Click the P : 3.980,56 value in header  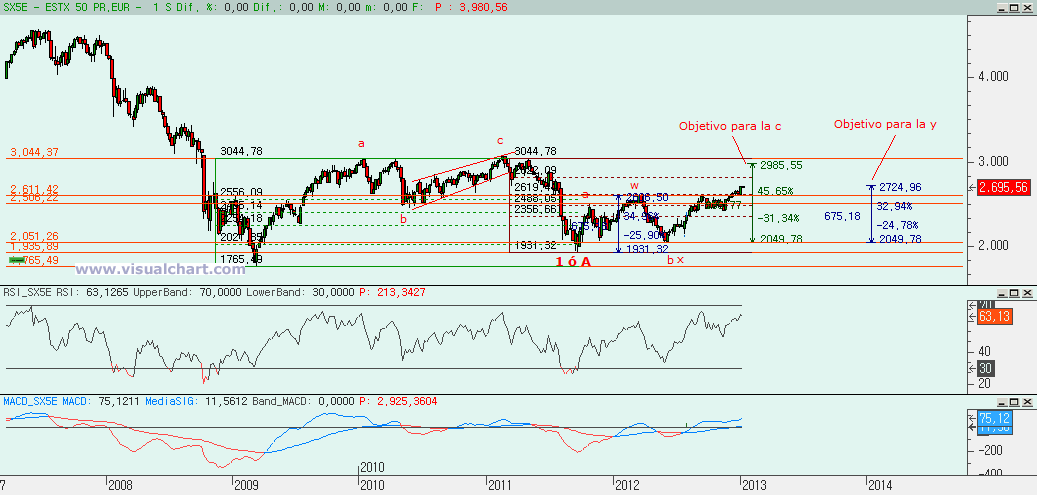[472, 7]
